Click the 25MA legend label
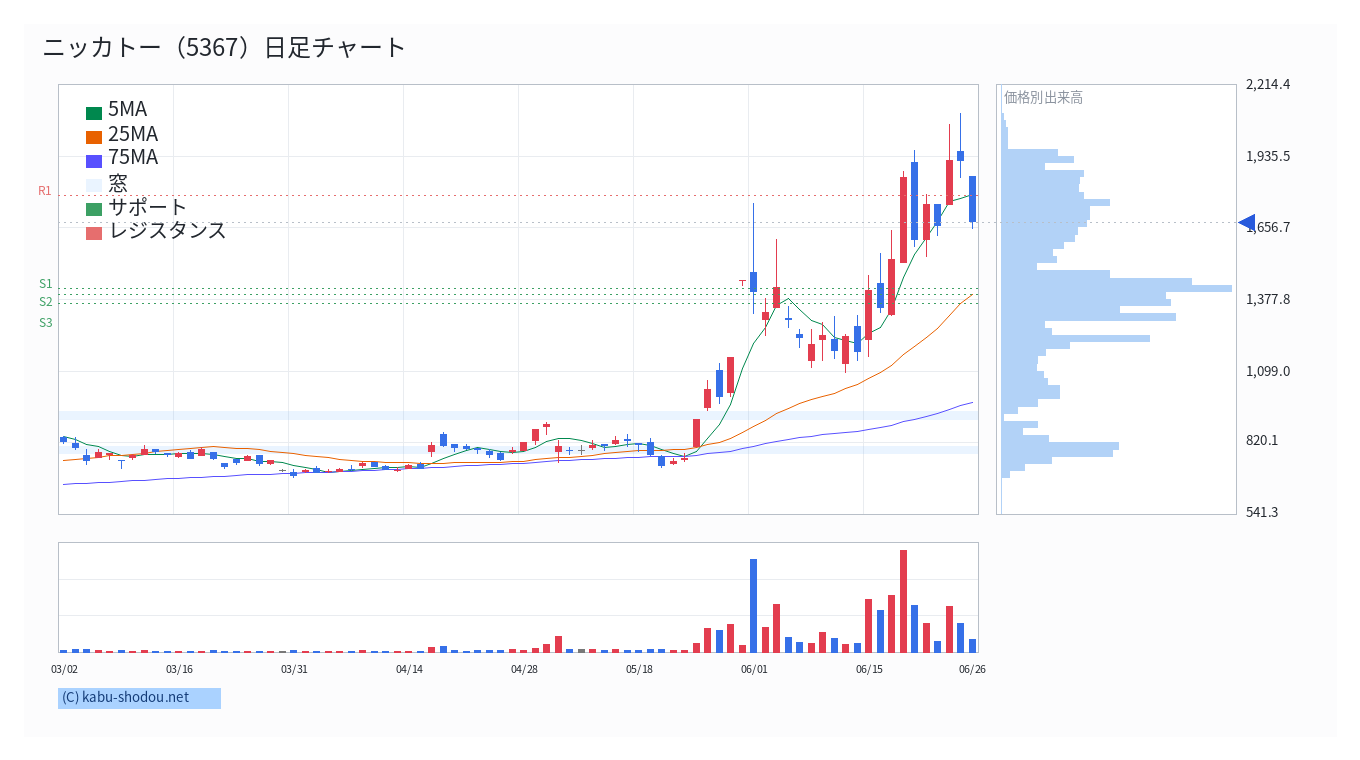The height and width of the screenshot is (760, 1360). pos(133,134)
